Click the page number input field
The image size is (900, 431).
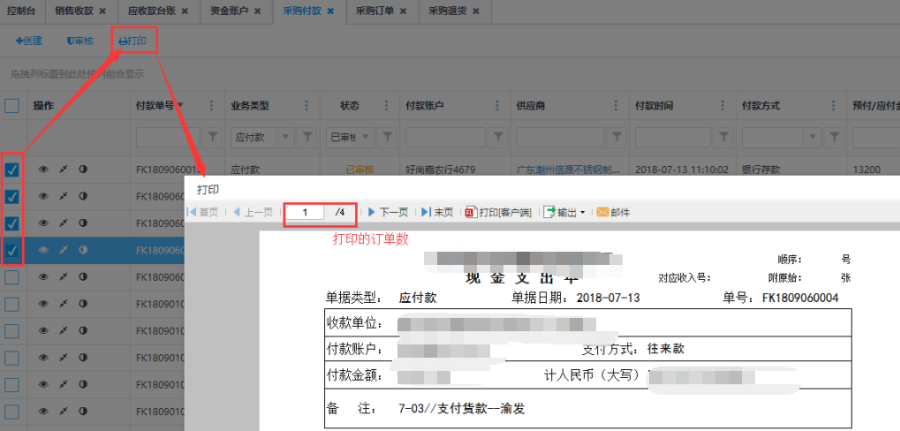[x=306, y=212]
